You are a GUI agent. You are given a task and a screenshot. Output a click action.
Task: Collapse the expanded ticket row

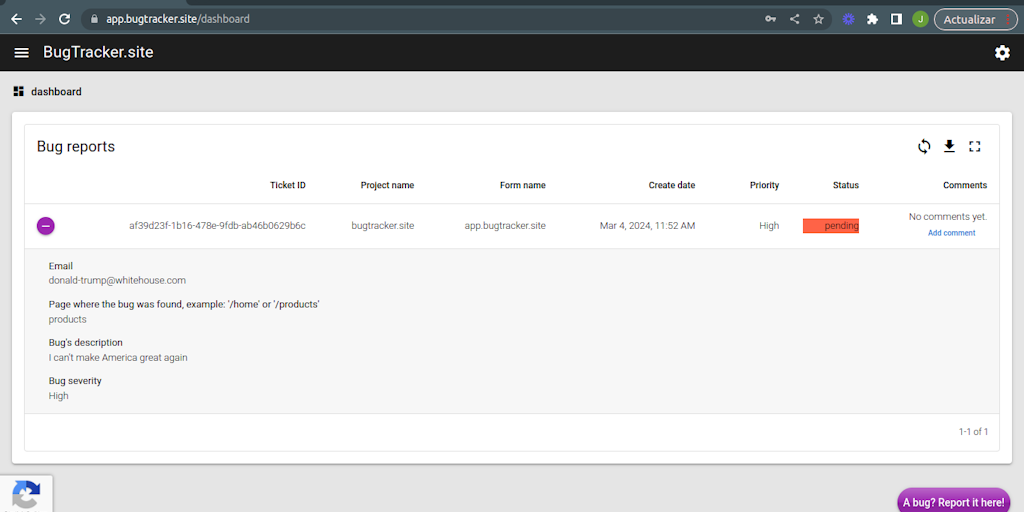pyautogui.click(x=46, y=226)
